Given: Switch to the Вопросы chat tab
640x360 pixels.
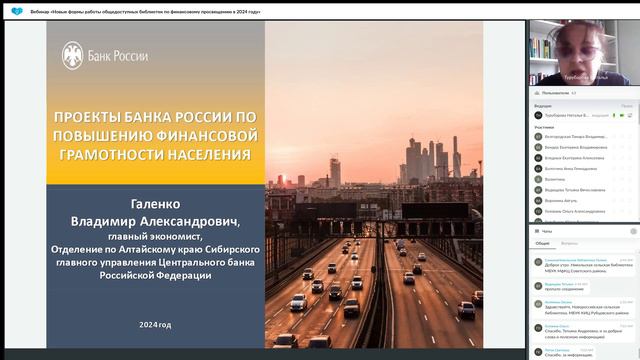Looking at the screenshot, I should tap(569, 244).
